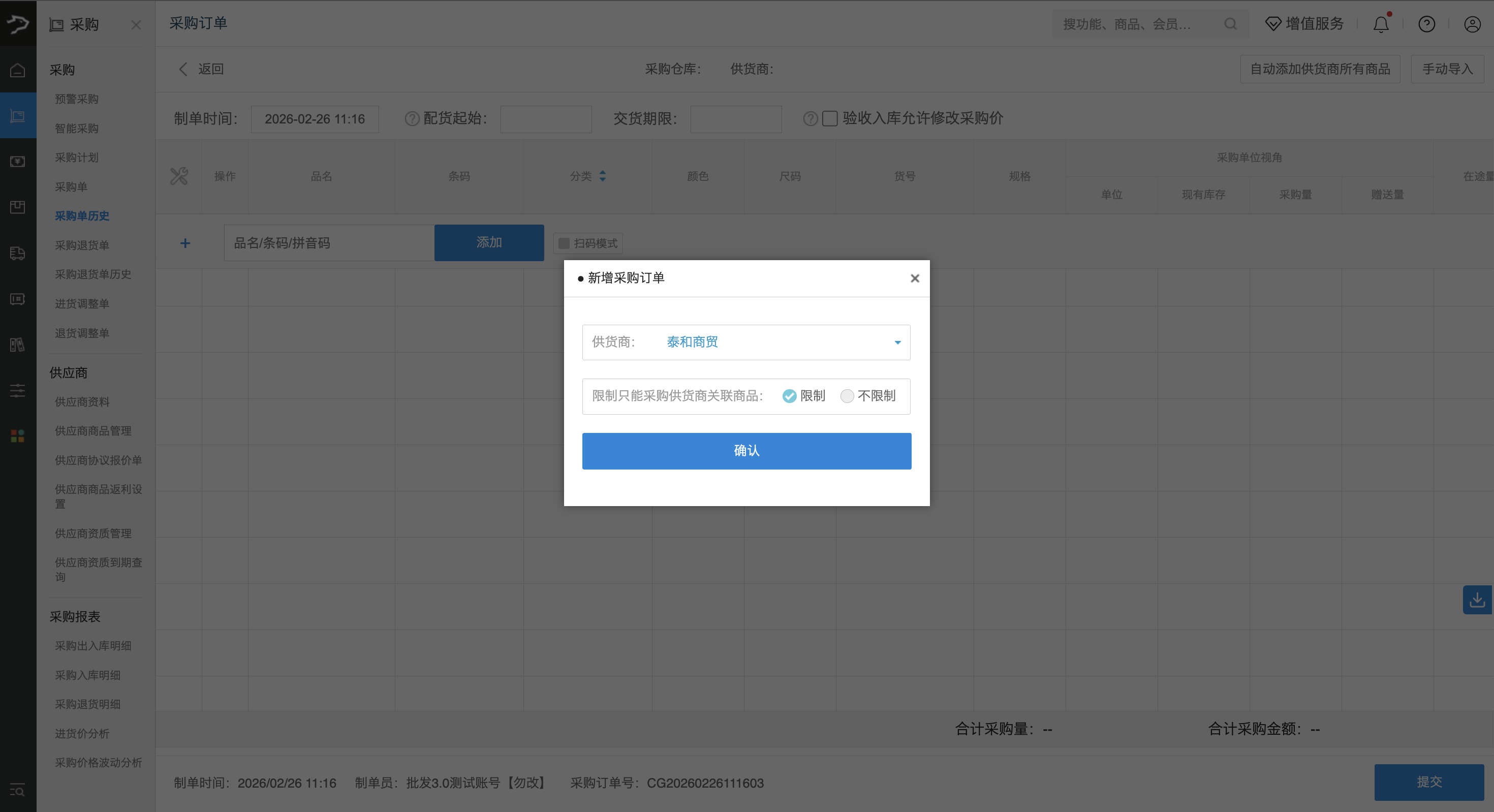Enable 验收入库允许修改采购价 checkbox
Image resolution: width=1494 pixels, height=812 pixels.
point(829,118)
